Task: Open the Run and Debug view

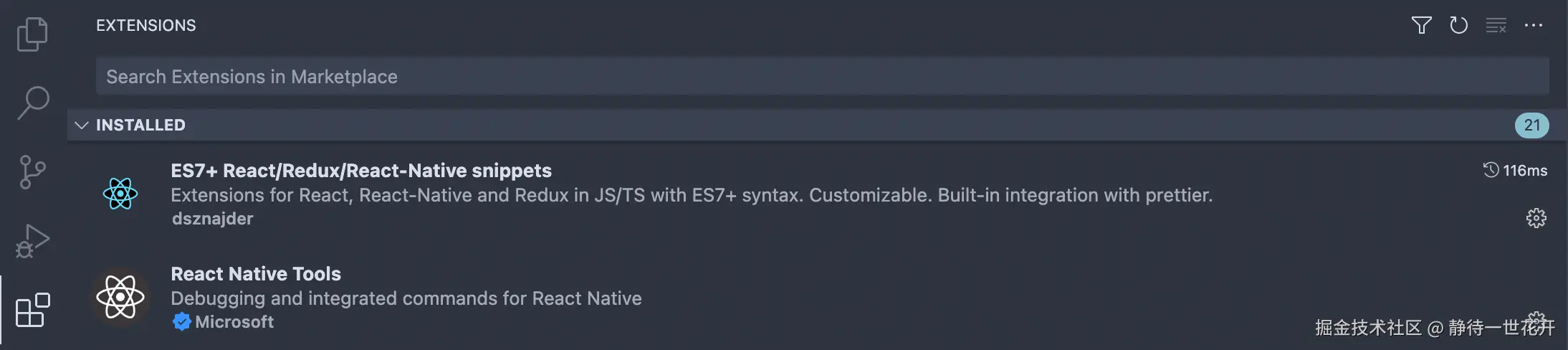Action: tap(32, 241)
